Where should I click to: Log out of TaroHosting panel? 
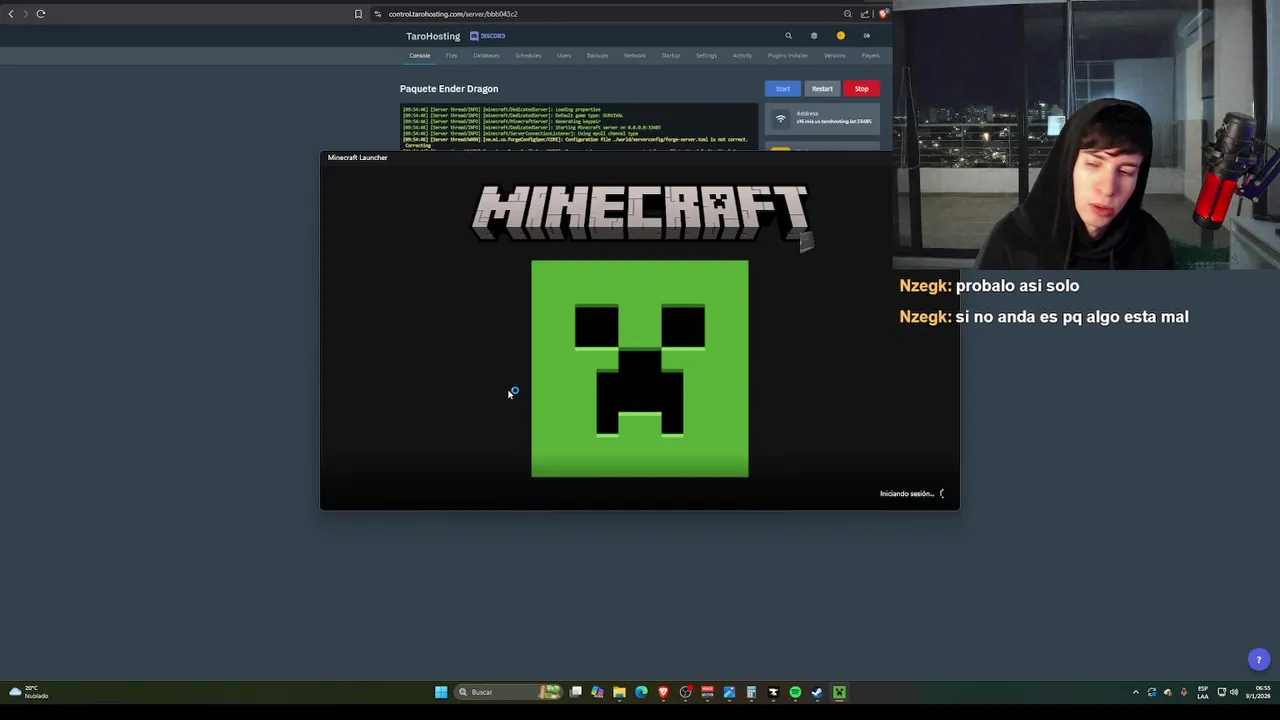coord(867,36)
